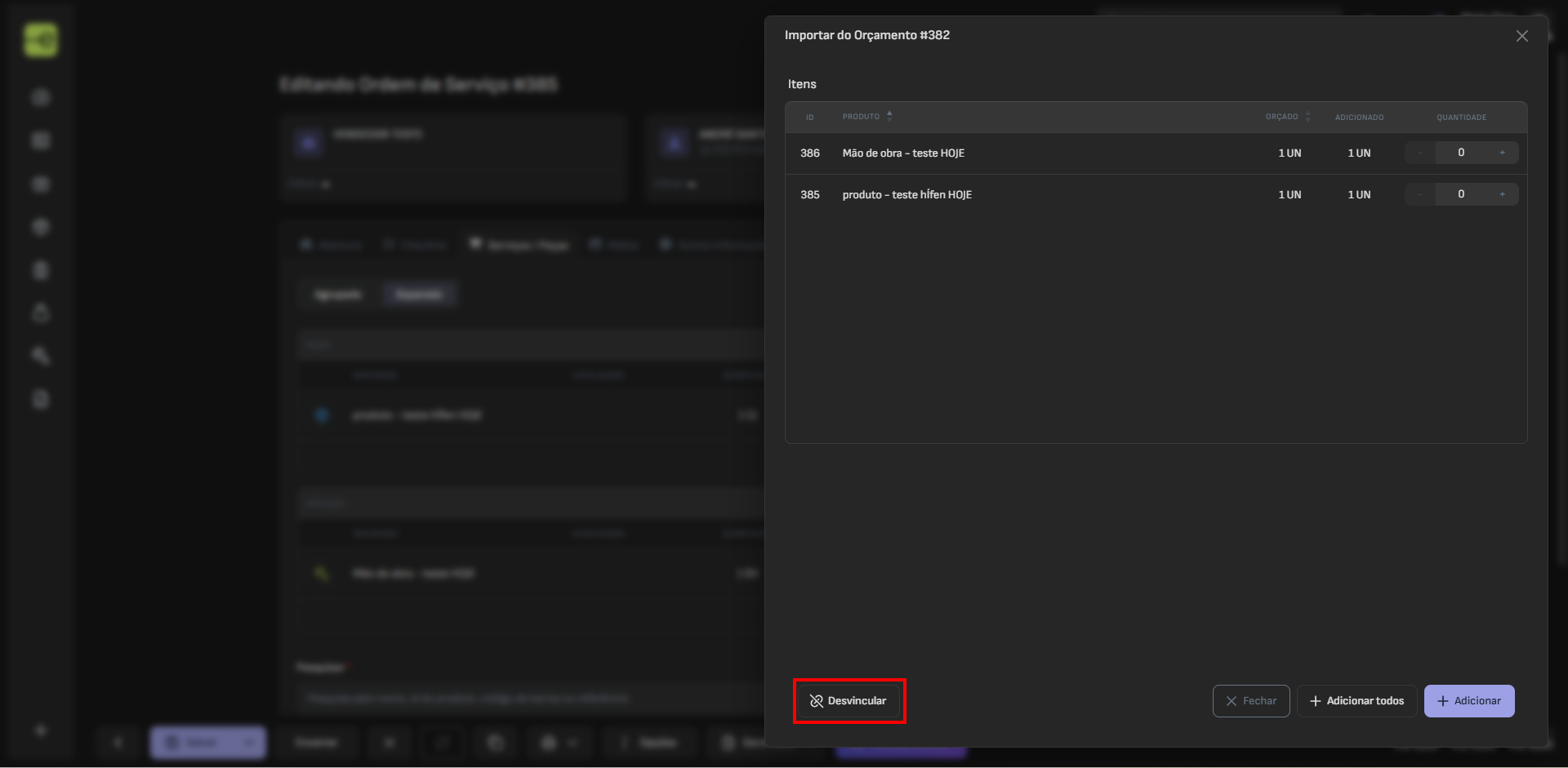
Task: Click ID cell 385
Action: (x=809, y=195)
